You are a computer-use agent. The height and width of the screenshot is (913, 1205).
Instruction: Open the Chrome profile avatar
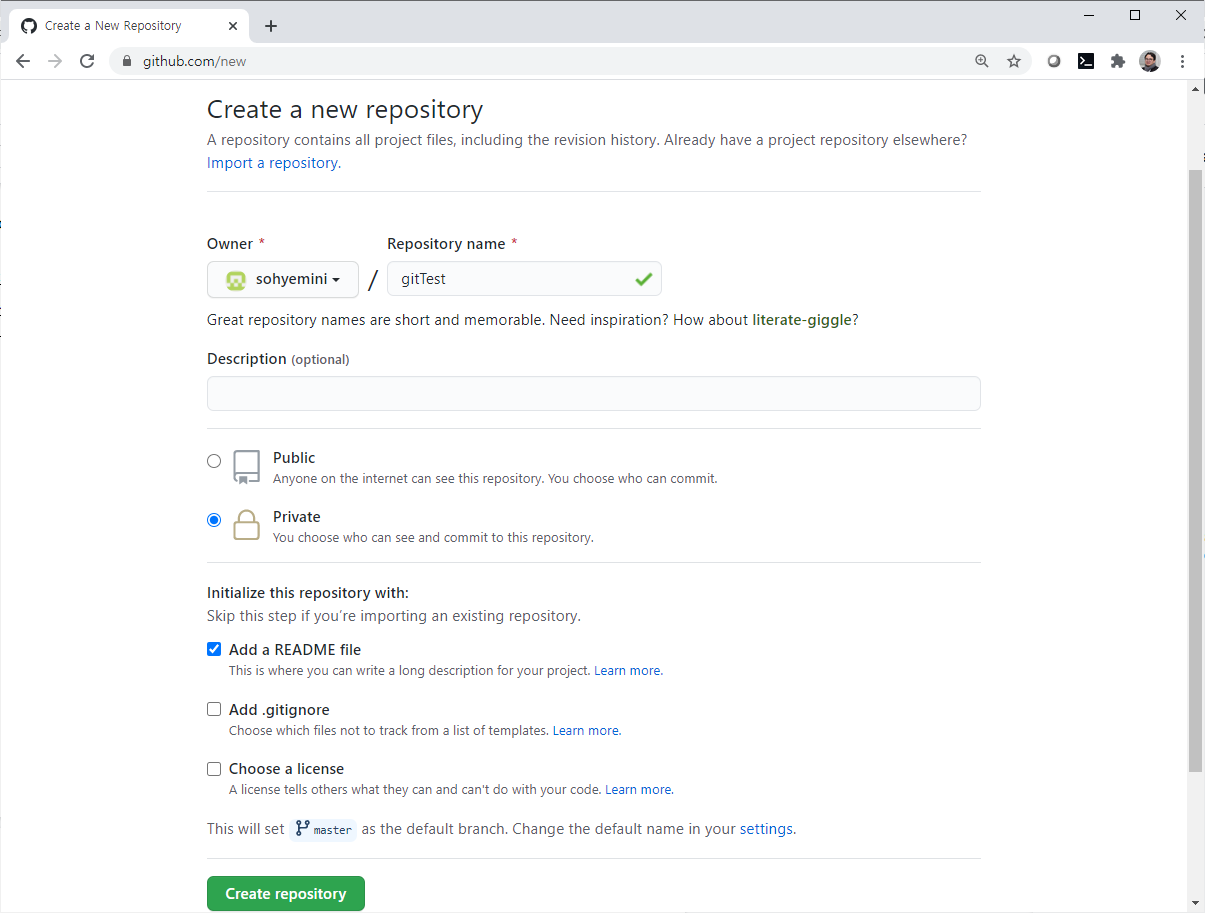pyautogui.click(x=1150, y=61)
